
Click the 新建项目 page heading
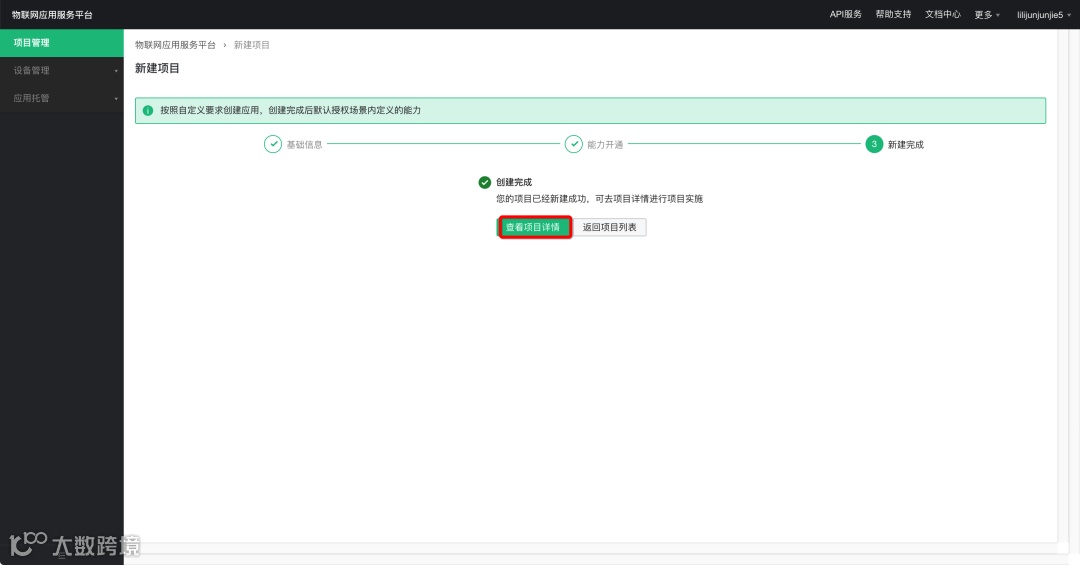click(157, 68)
